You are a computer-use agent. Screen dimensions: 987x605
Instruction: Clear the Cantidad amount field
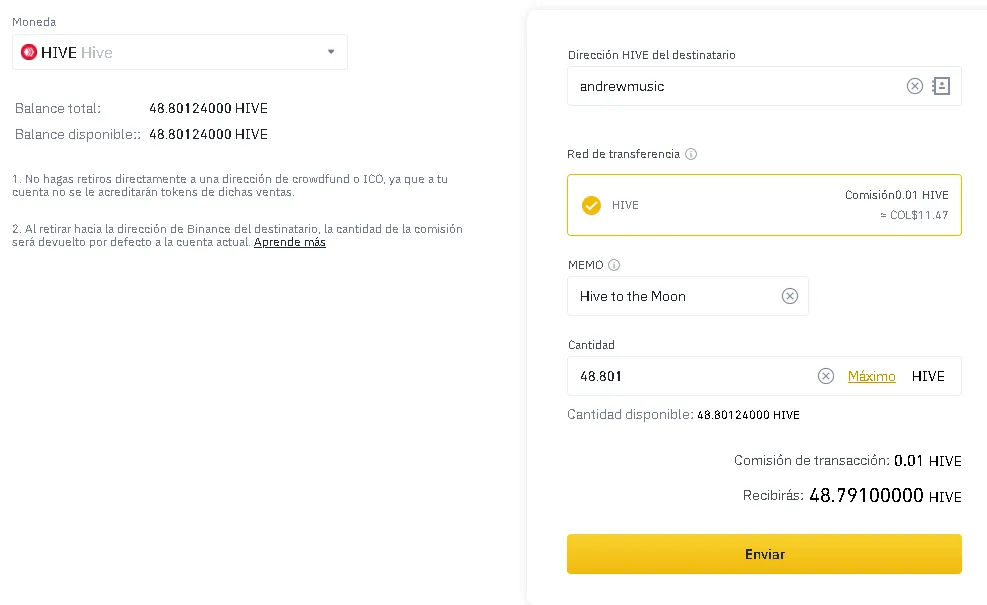coord(825,376)
